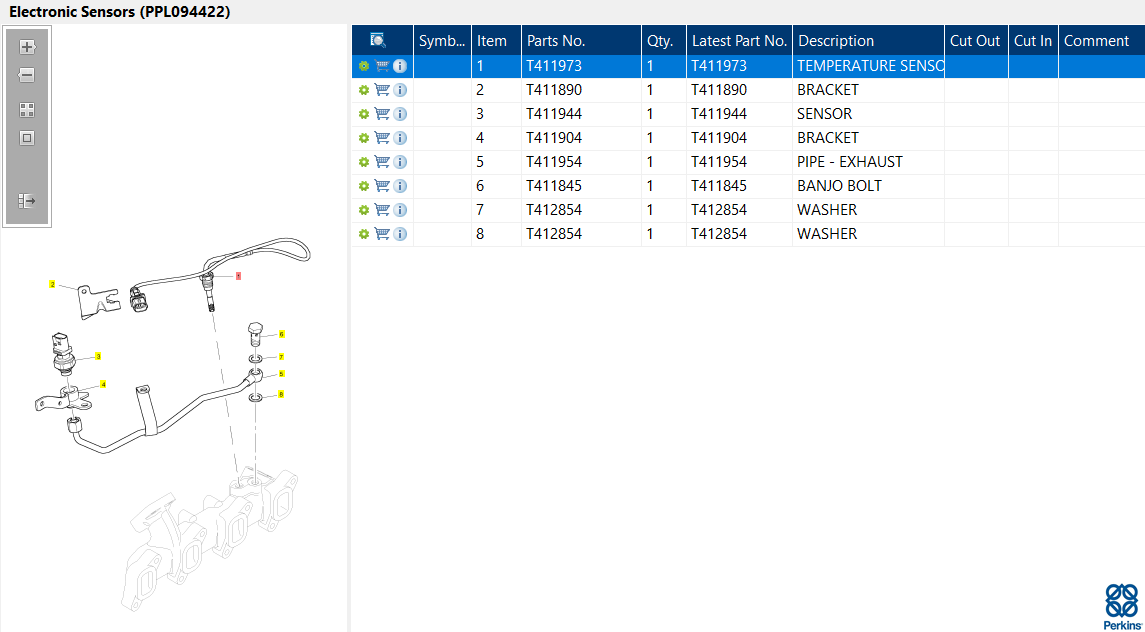Viewport: 1145px width, 632px height.
Task: Open info for BRACKET T411904
Action: [399, 139]
